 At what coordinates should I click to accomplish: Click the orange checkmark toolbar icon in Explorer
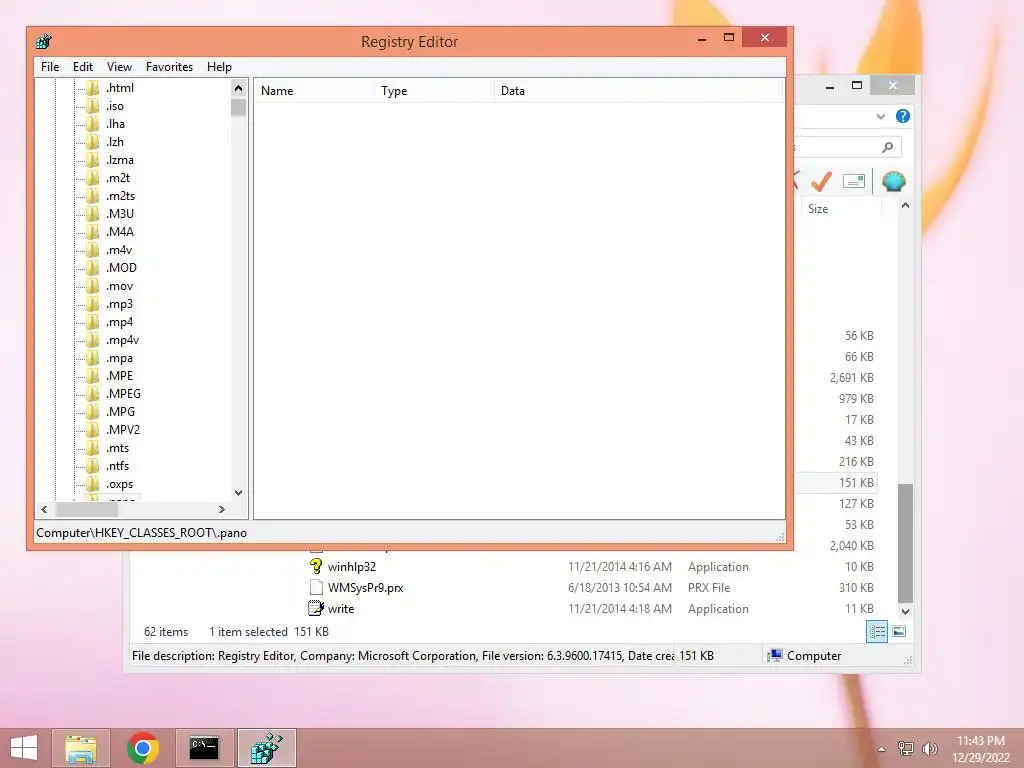[822, 181]
